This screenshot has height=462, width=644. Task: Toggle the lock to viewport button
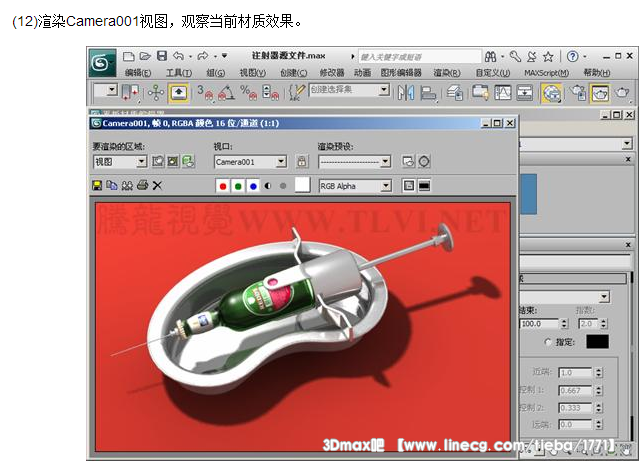(302, 161)
